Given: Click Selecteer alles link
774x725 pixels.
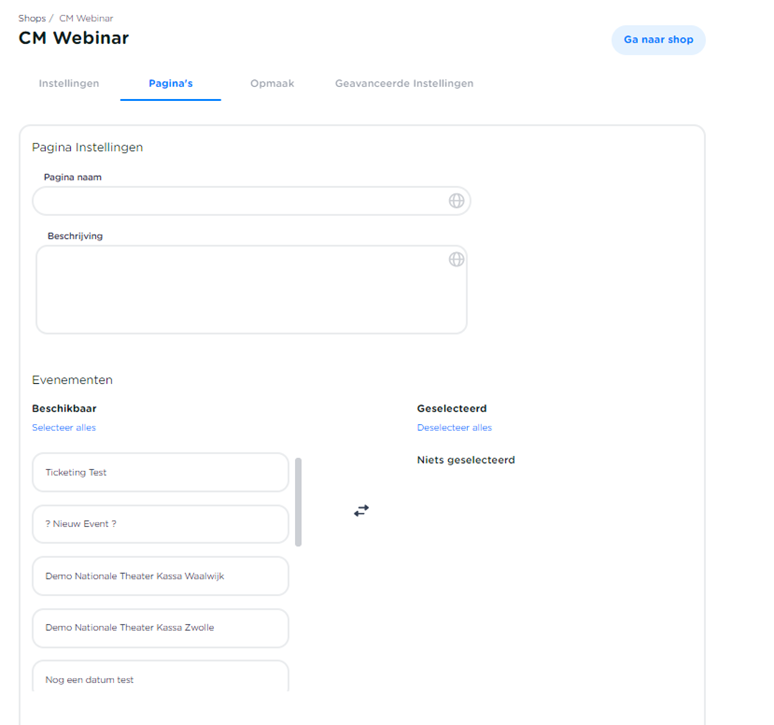Looking at the screenshot, I should click(64, 428).
